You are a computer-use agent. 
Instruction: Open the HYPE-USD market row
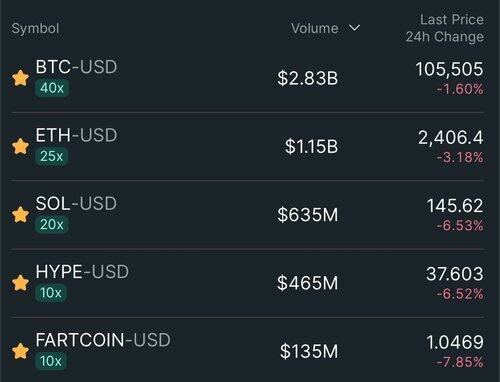248,283
